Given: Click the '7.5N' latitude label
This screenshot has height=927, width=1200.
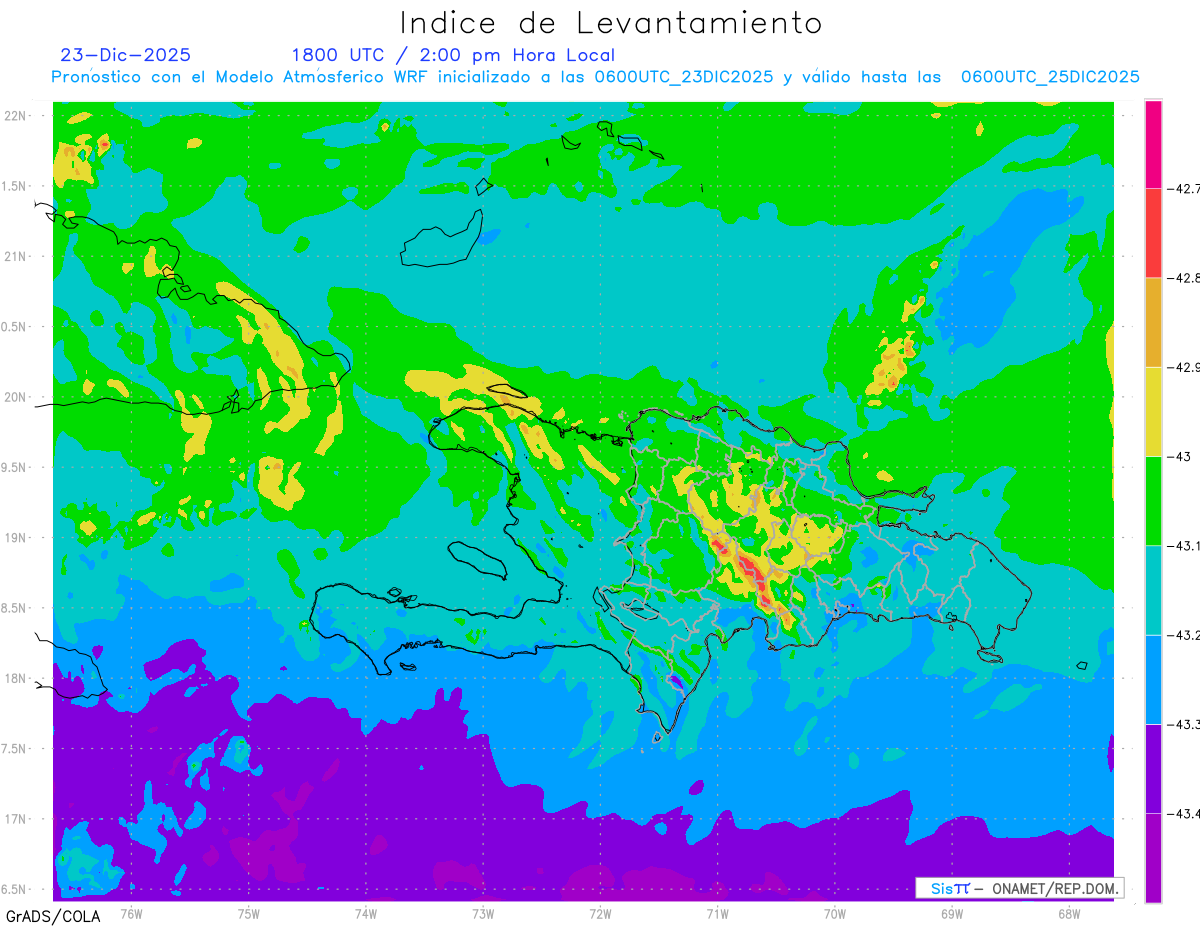Looking at the screenshot, I should [15, 749].
